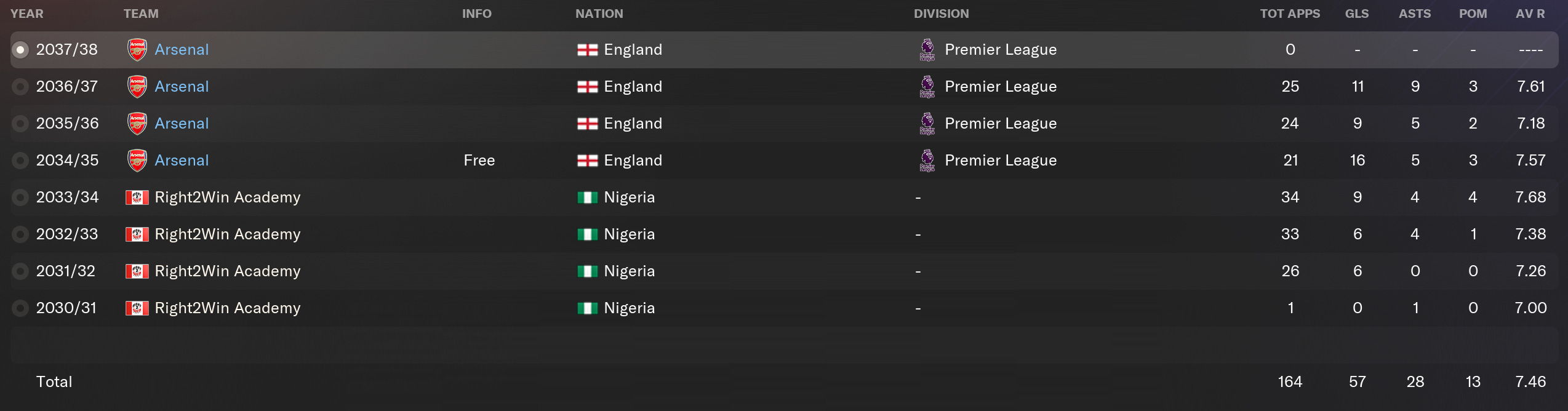Click the NATION column header
This screenshot has height=411, width=1568.
click(x=599, y=14)
